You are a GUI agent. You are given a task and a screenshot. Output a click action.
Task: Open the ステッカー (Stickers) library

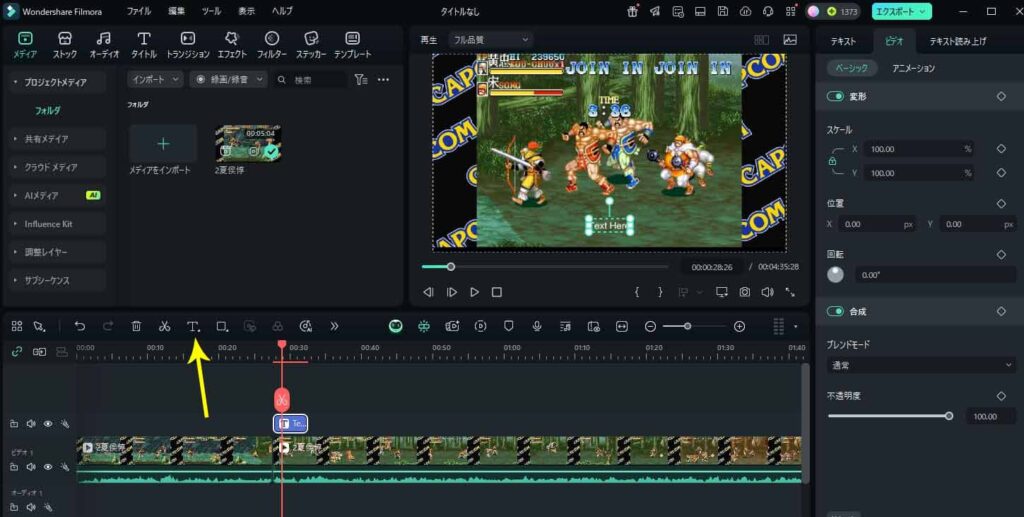pyautogui.click(x=312, y=45)
